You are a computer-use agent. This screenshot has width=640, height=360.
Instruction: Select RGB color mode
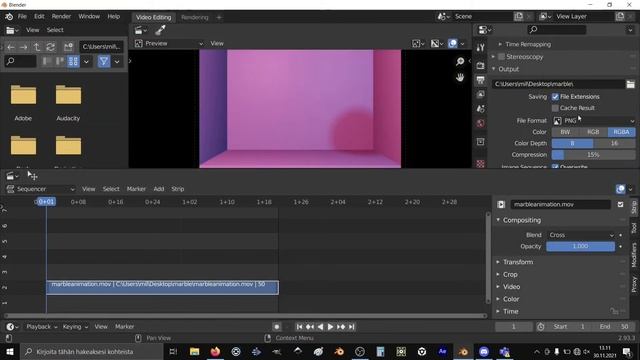(593, 132)
